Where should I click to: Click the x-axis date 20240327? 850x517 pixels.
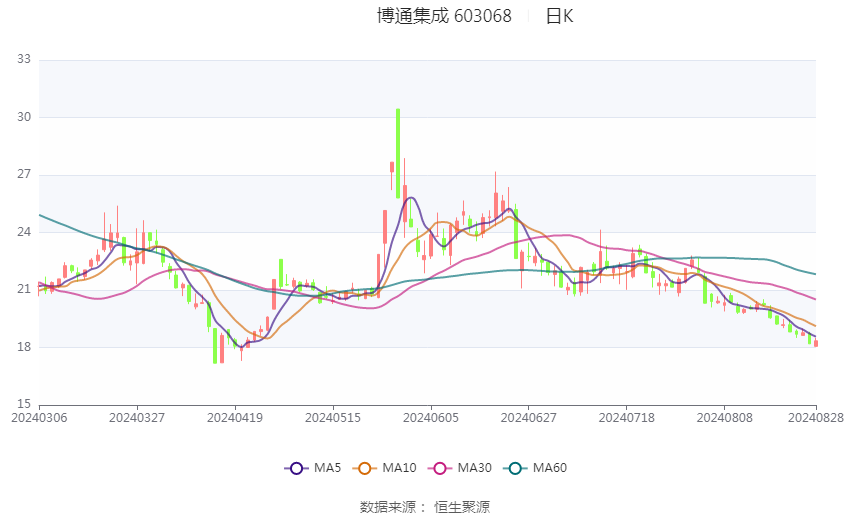(x=137, y=418)
